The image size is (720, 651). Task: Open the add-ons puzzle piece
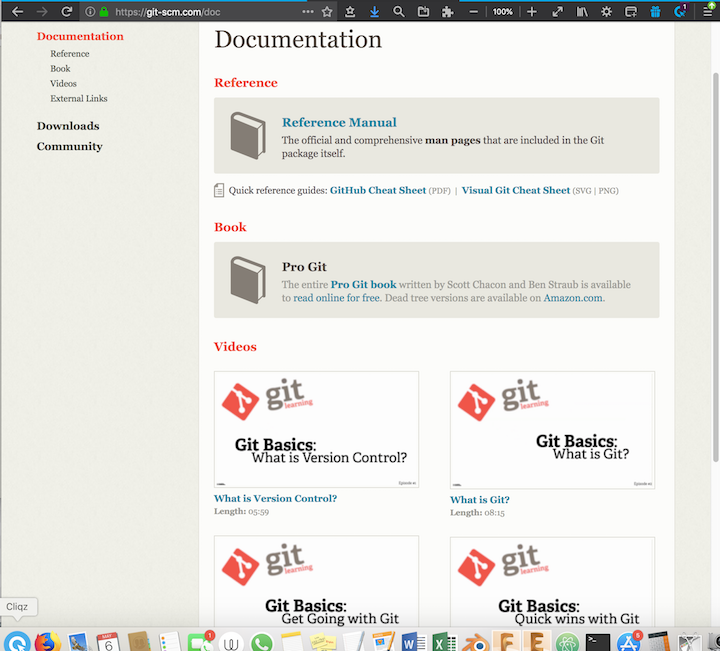pyautogui.click(x=447, y=11)
